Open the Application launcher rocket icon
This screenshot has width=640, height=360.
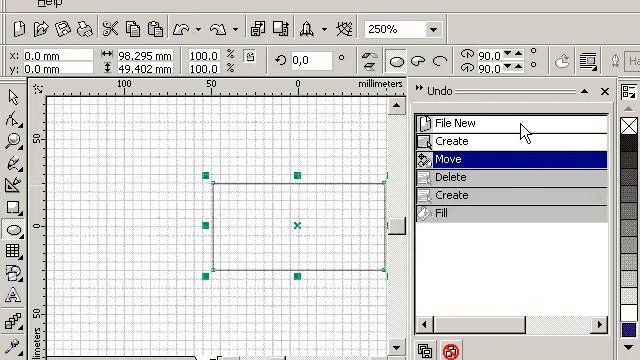point(307,29)
